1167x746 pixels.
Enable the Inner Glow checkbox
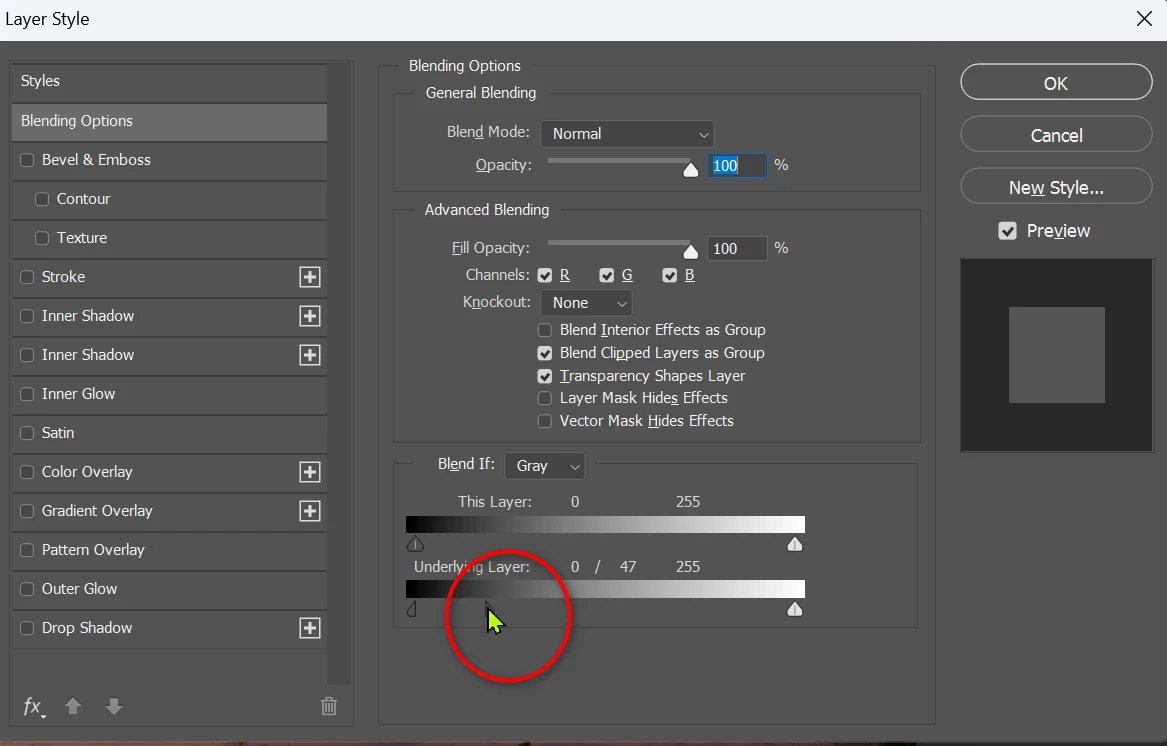pos(27,394)
